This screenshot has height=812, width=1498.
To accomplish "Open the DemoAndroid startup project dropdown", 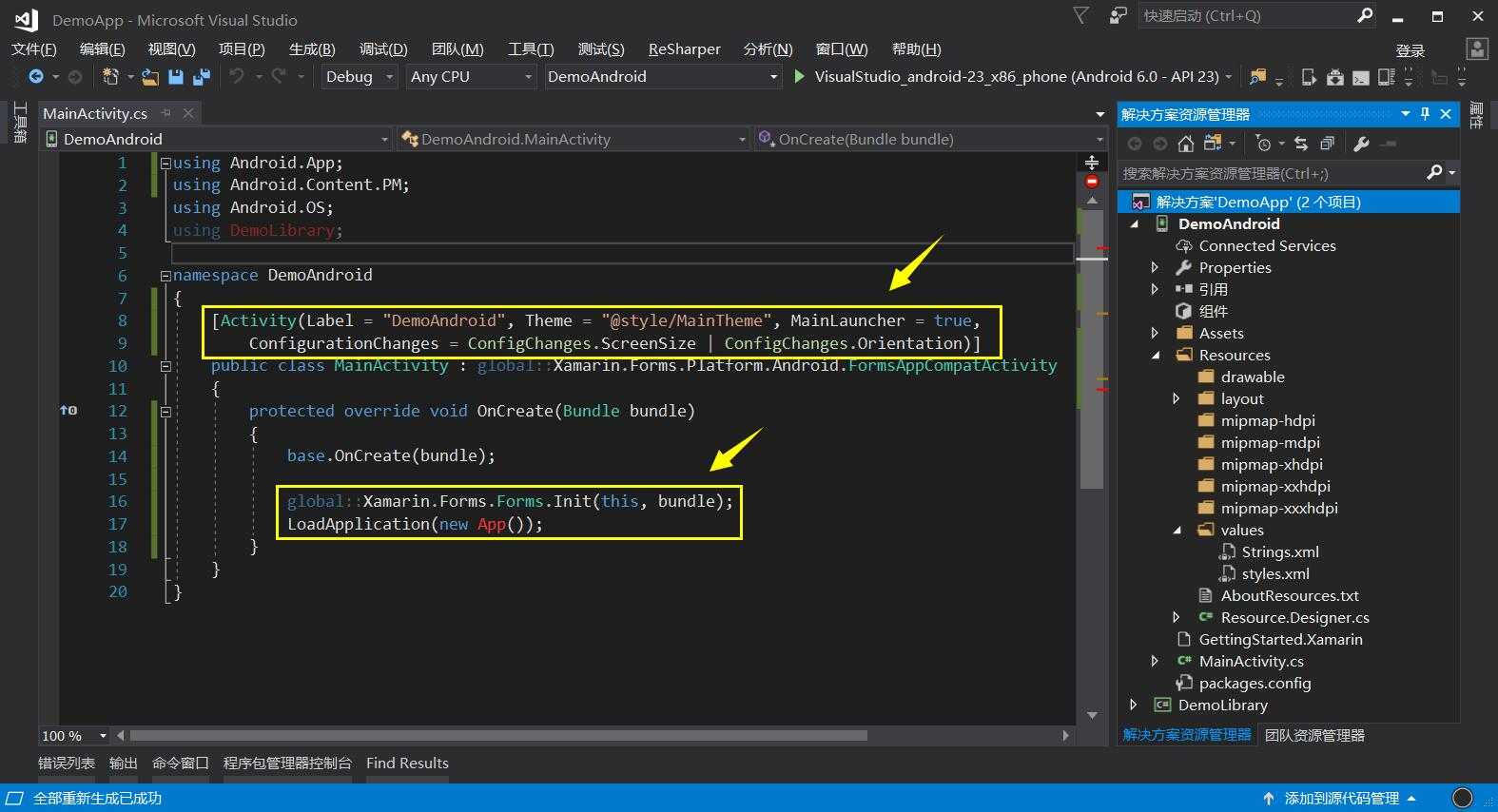I will click(663, 76).
